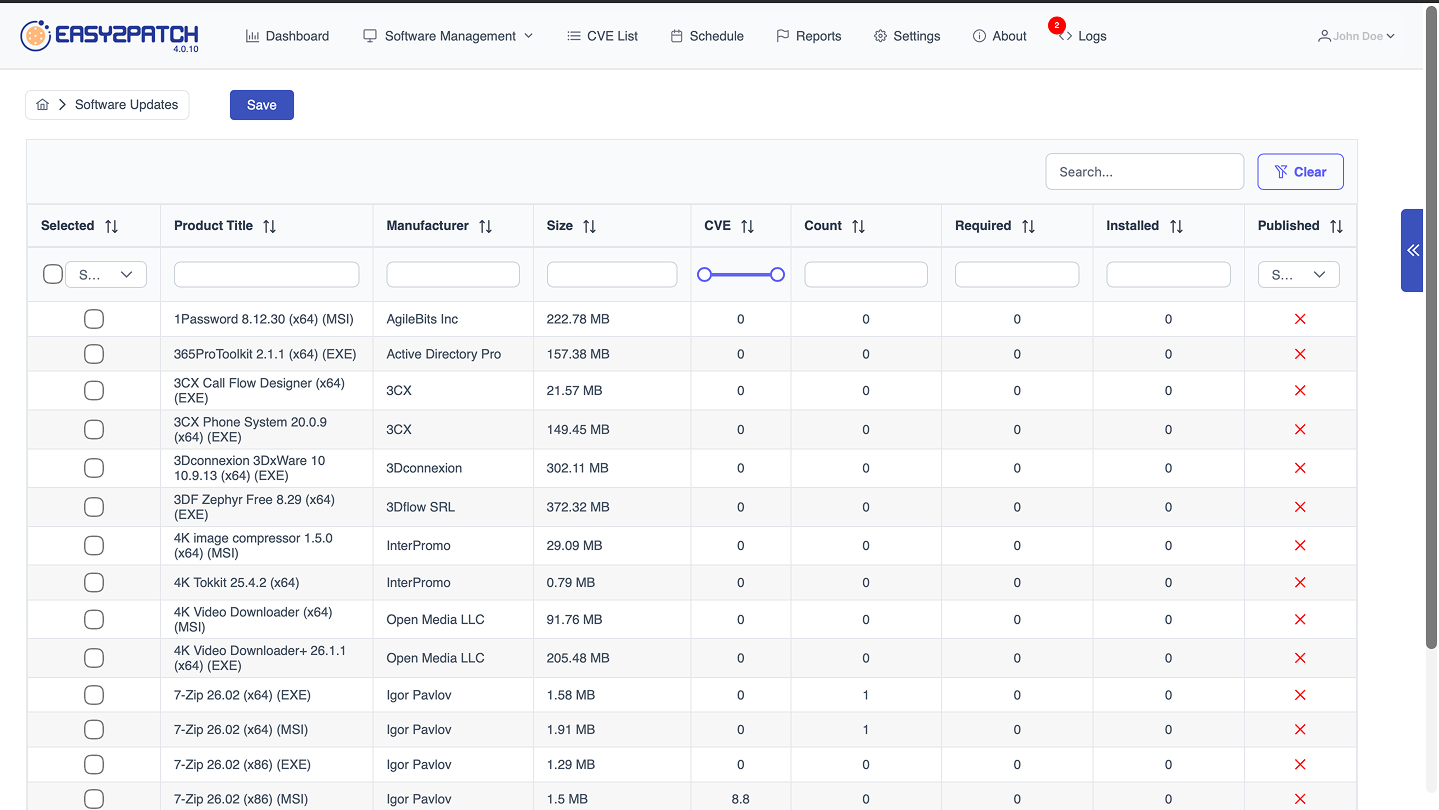Click the Required filter input
This screenshot has width=1439, height=810.
click(x=1017, y=274)
